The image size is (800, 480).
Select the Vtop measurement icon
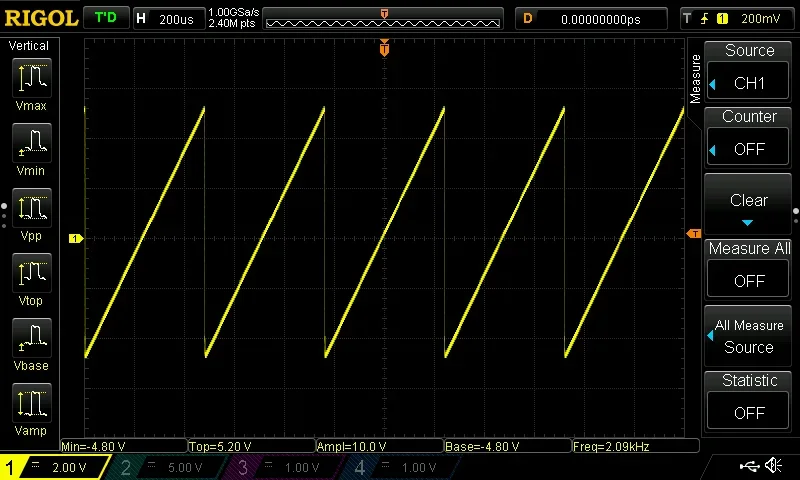tap(32, 273)
